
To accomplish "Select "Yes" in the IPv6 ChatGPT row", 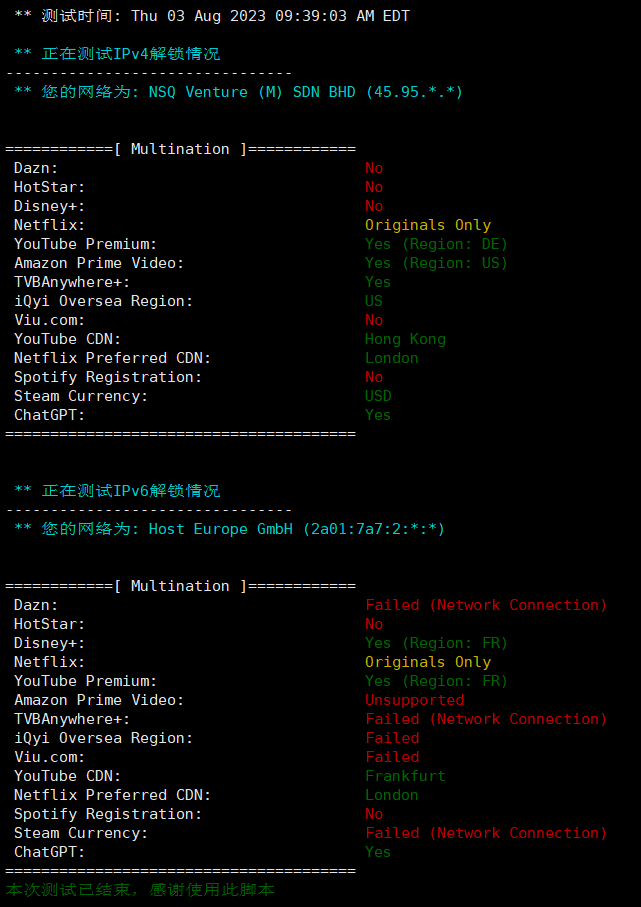I will [x=378, y=852].
